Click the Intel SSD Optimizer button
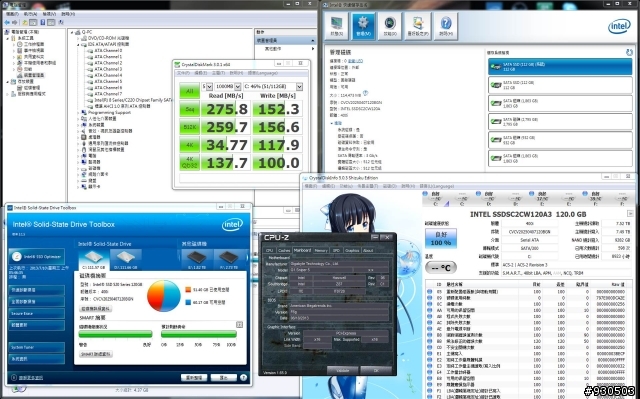The height and width of the screenshot is (399, 640). click(x=37, y=257)
